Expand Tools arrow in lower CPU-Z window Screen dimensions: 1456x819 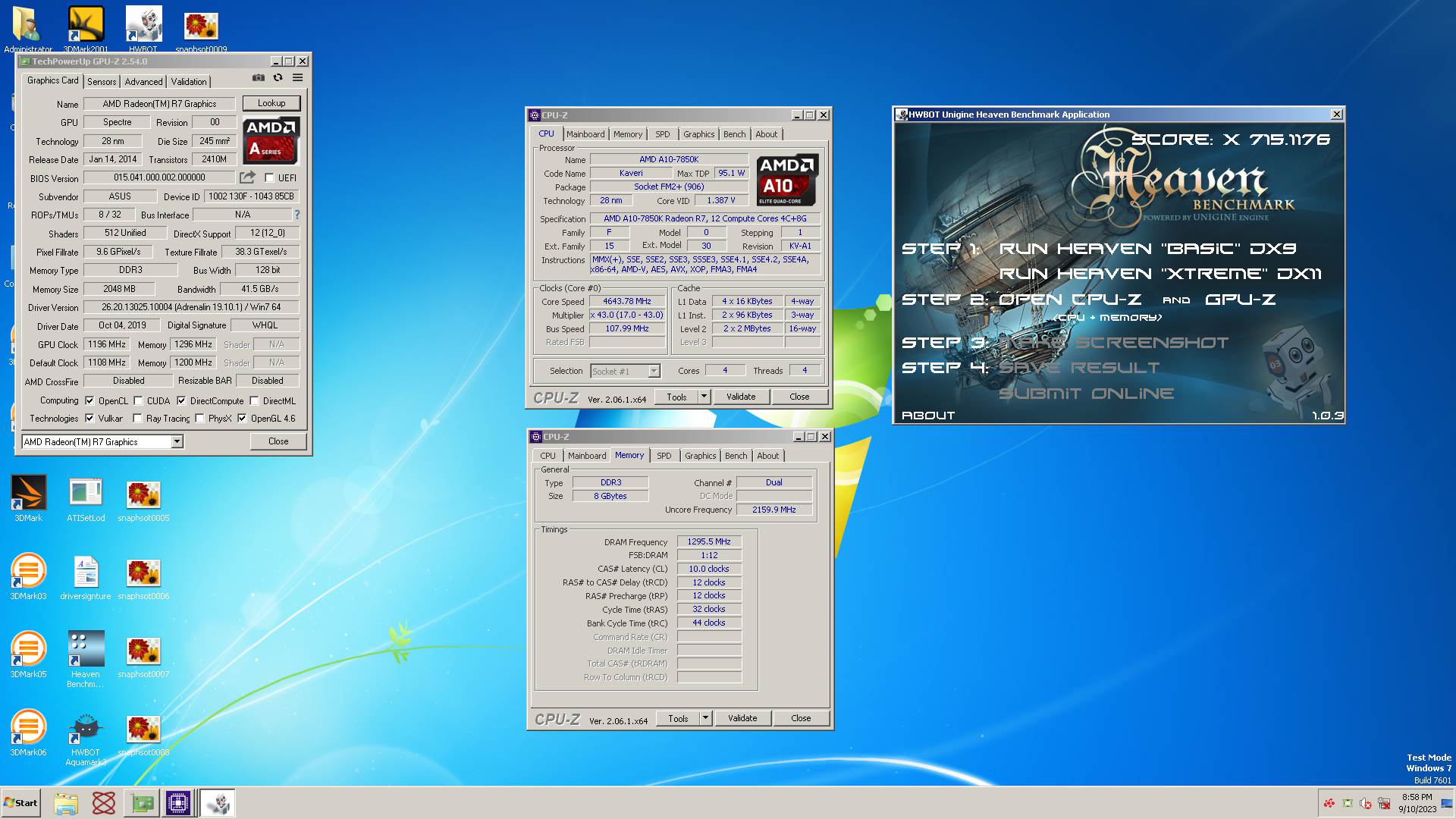705,718
